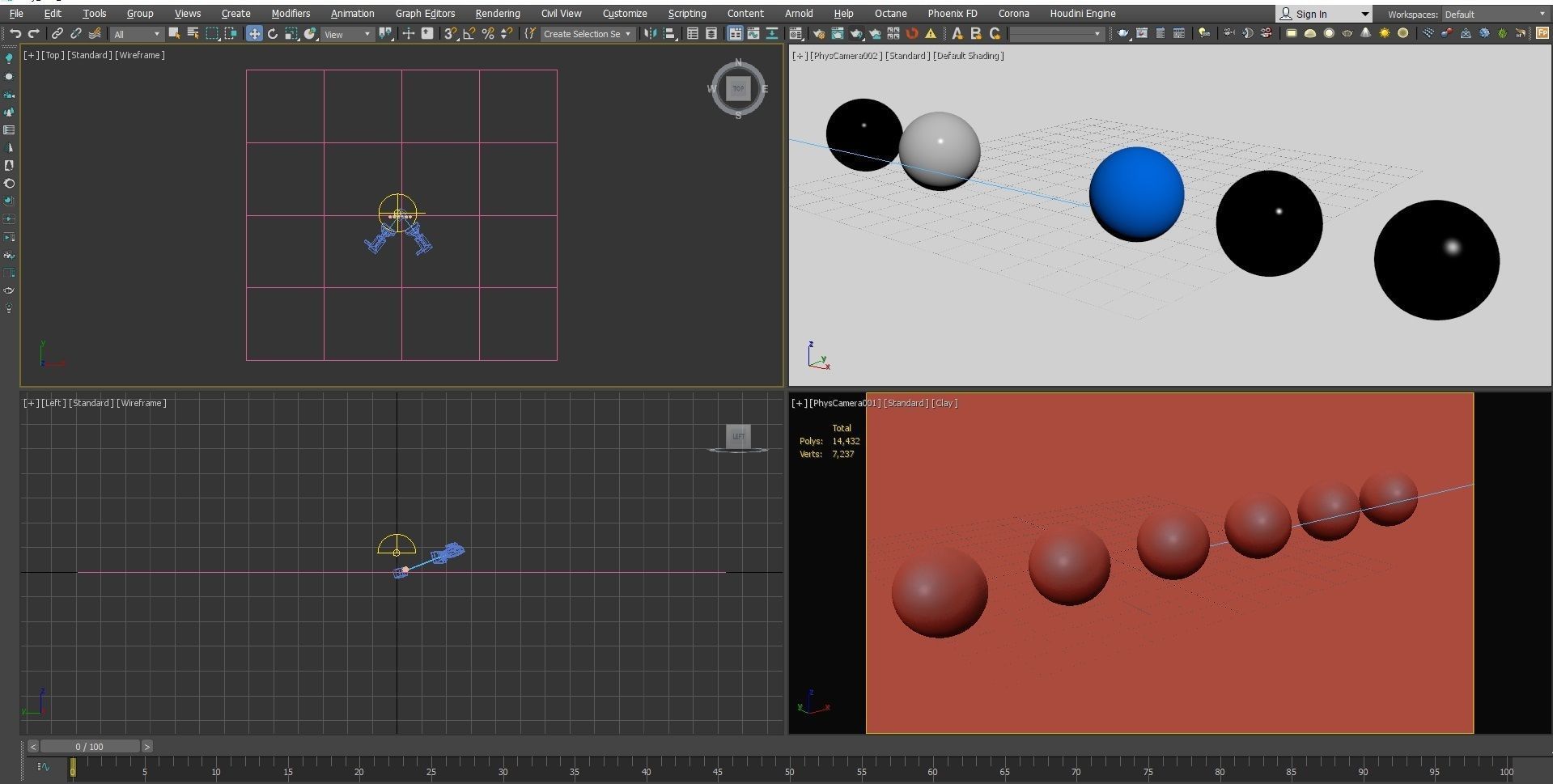This screenshot has width=1553, height=784.
Task: Click the yellow warning triangle icon
Action: tap(931, 33)
